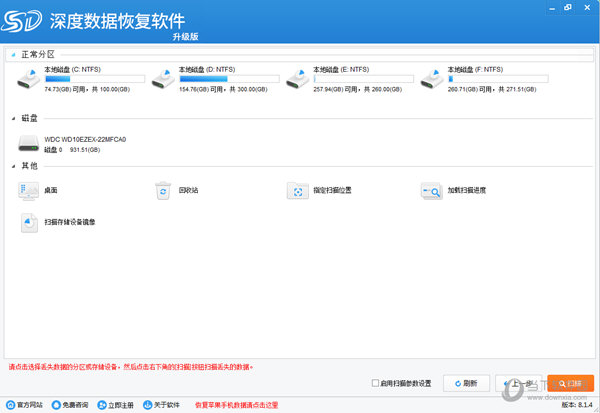Select the WDC WD10EZEX hard disk icon
This screenshot has width=600, height=413.
29,143
